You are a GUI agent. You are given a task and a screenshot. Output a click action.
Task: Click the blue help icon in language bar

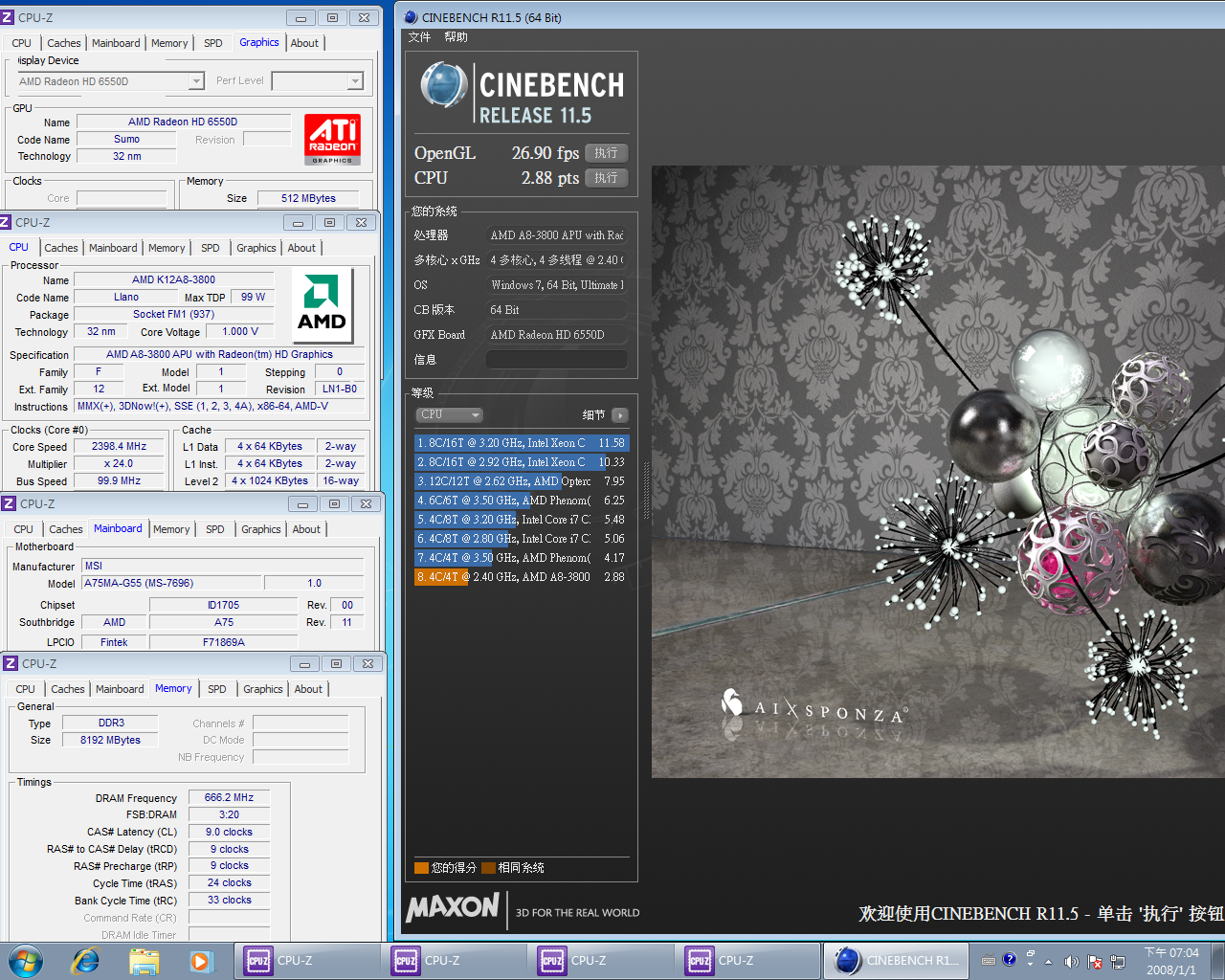pos(1009,959)
